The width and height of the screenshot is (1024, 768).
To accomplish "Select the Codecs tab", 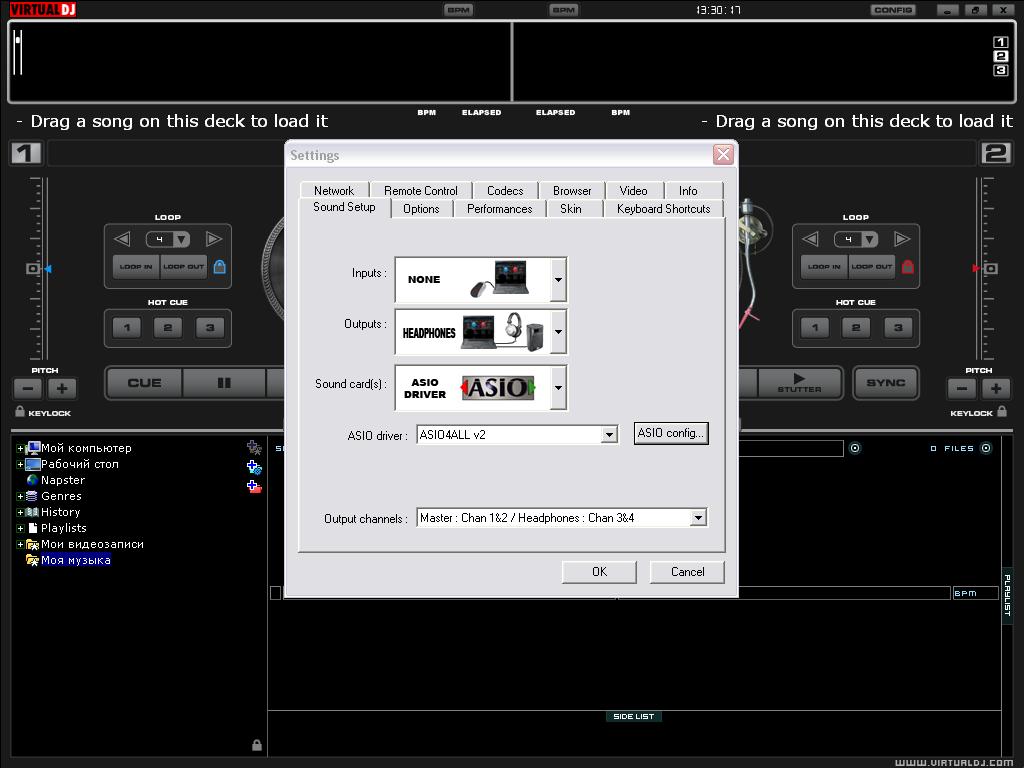I will [x=505, y=190].
